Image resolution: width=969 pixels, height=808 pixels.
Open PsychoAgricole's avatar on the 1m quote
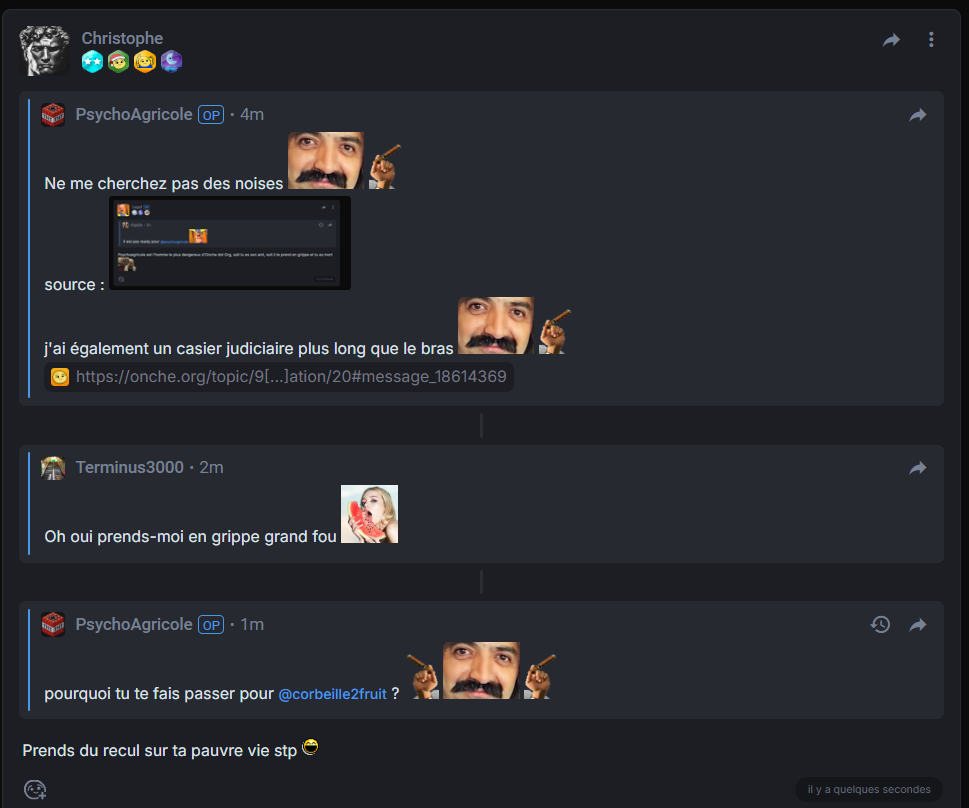coord(53,624)
